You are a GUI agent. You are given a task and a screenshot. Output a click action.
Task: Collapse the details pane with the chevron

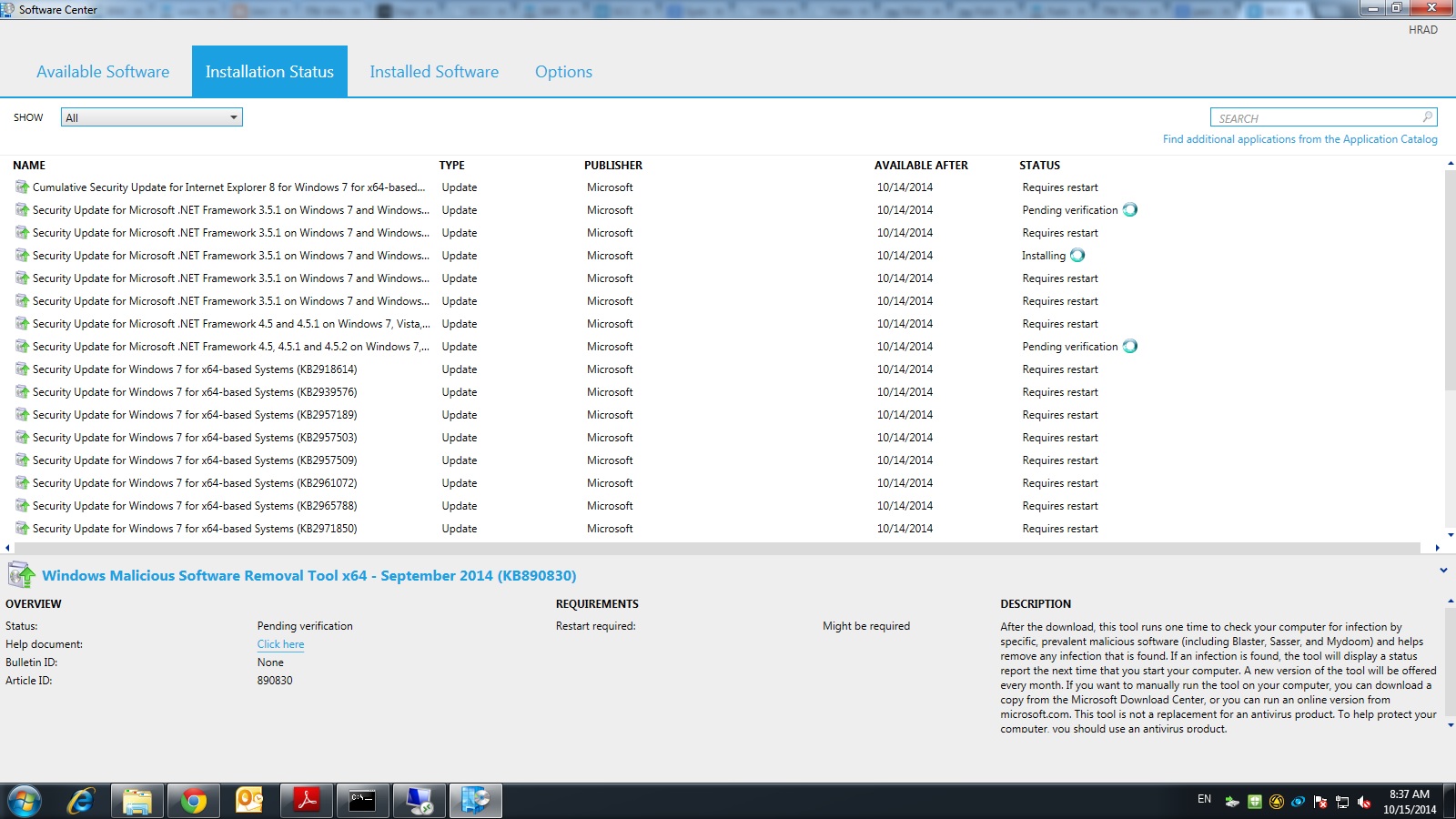coord(1443,571)
